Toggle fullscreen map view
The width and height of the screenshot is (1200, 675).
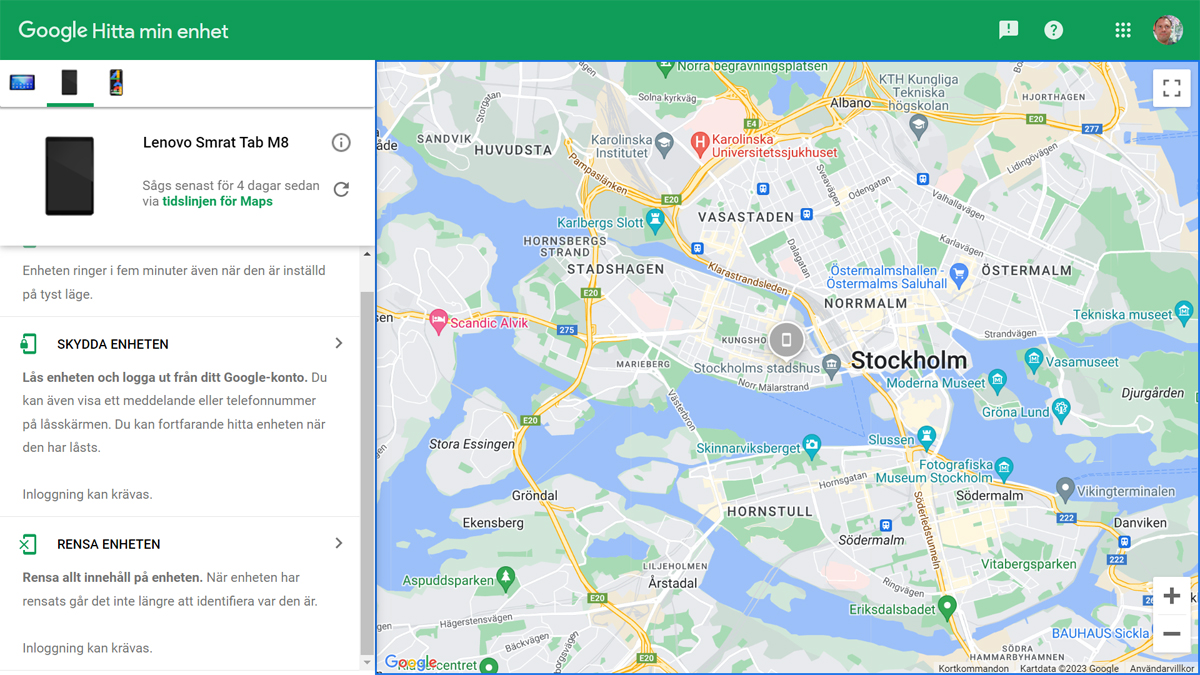(x=1171, y=88)
